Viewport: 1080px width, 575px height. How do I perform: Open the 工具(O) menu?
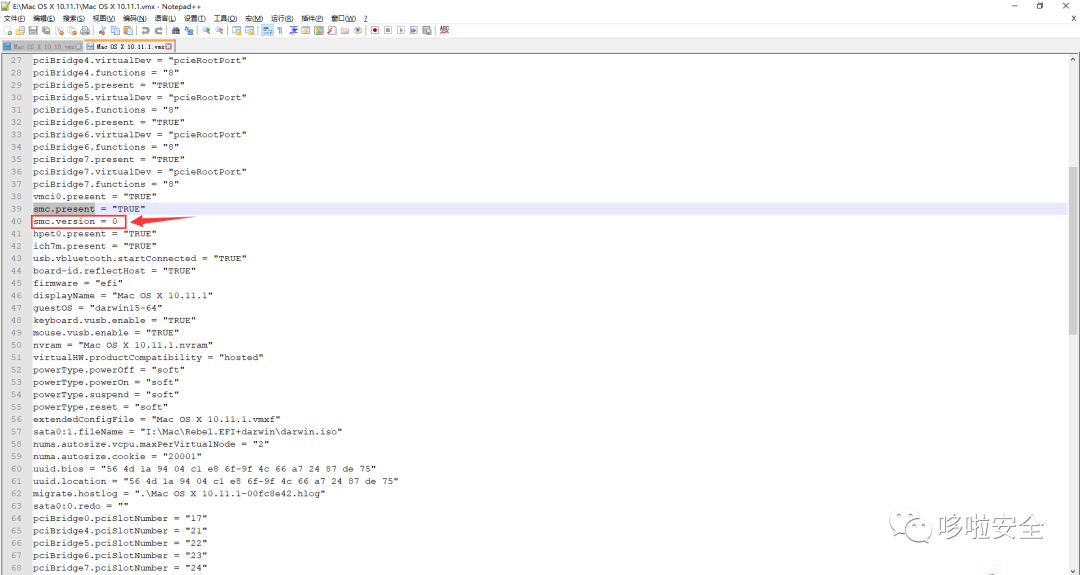[x=225, y=19]
